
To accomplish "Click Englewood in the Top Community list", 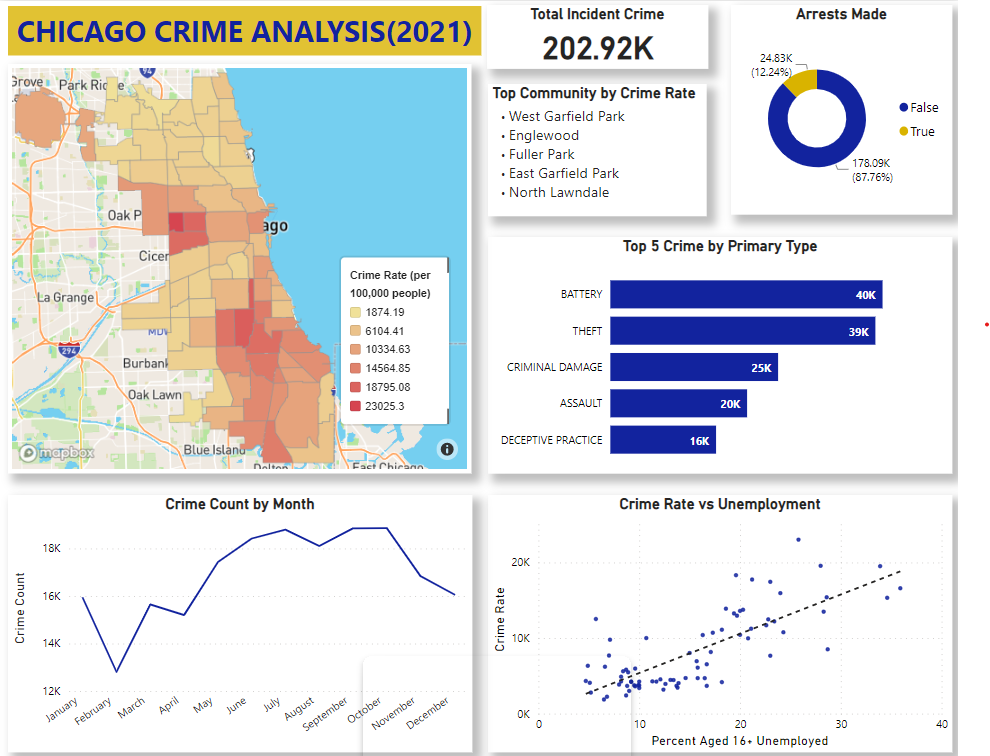I will [x=543, y=135].
